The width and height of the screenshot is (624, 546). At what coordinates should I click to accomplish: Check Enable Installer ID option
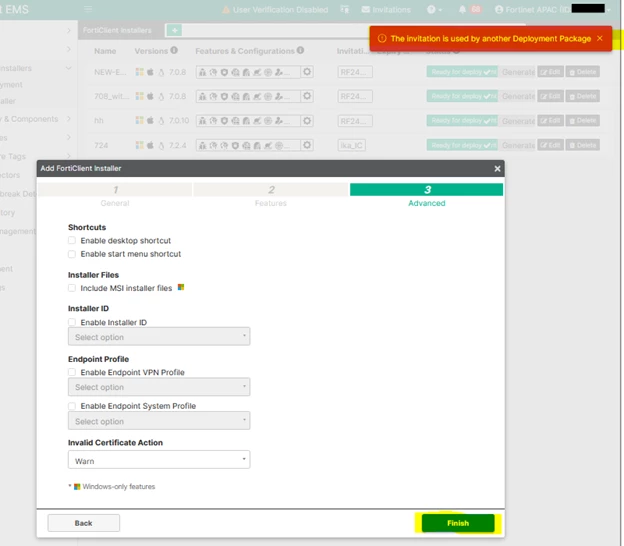click(x=72, y=322)
